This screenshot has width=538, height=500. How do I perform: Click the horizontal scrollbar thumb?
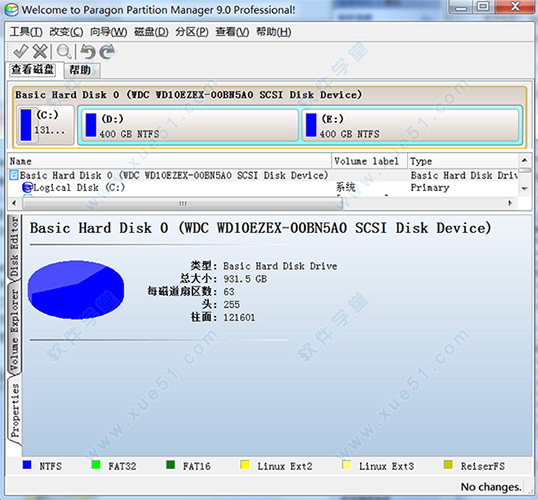click(x=182, y=204)
